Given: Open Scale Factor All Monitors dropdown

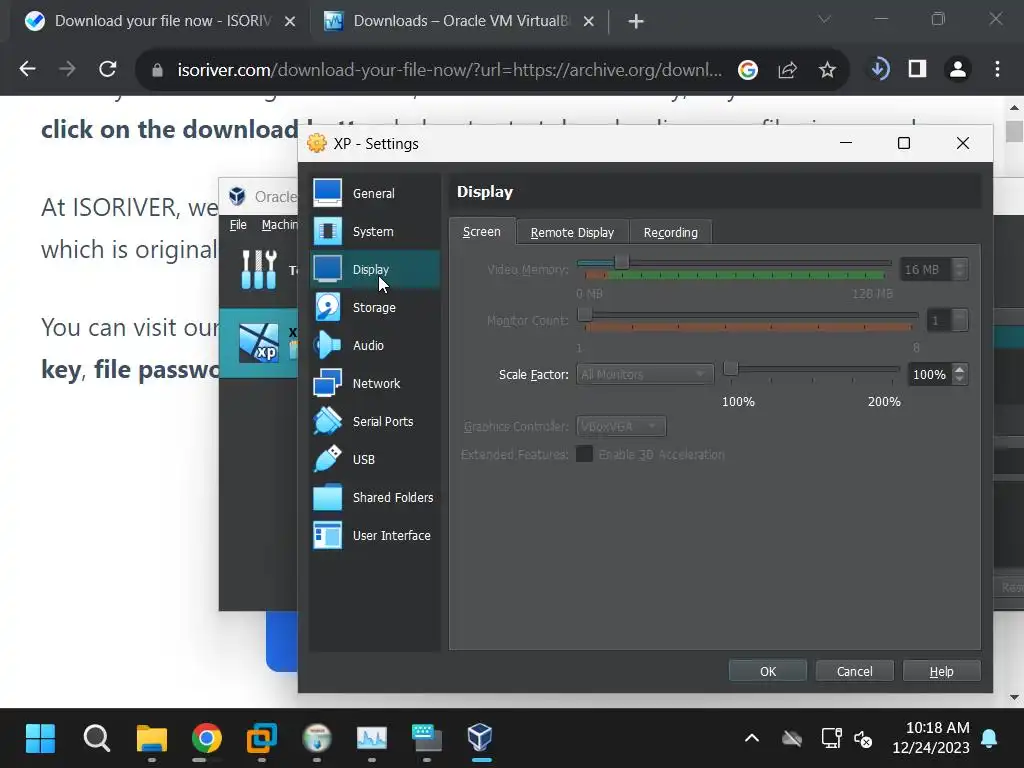Looking at the screenshot, I should point(645,374).
